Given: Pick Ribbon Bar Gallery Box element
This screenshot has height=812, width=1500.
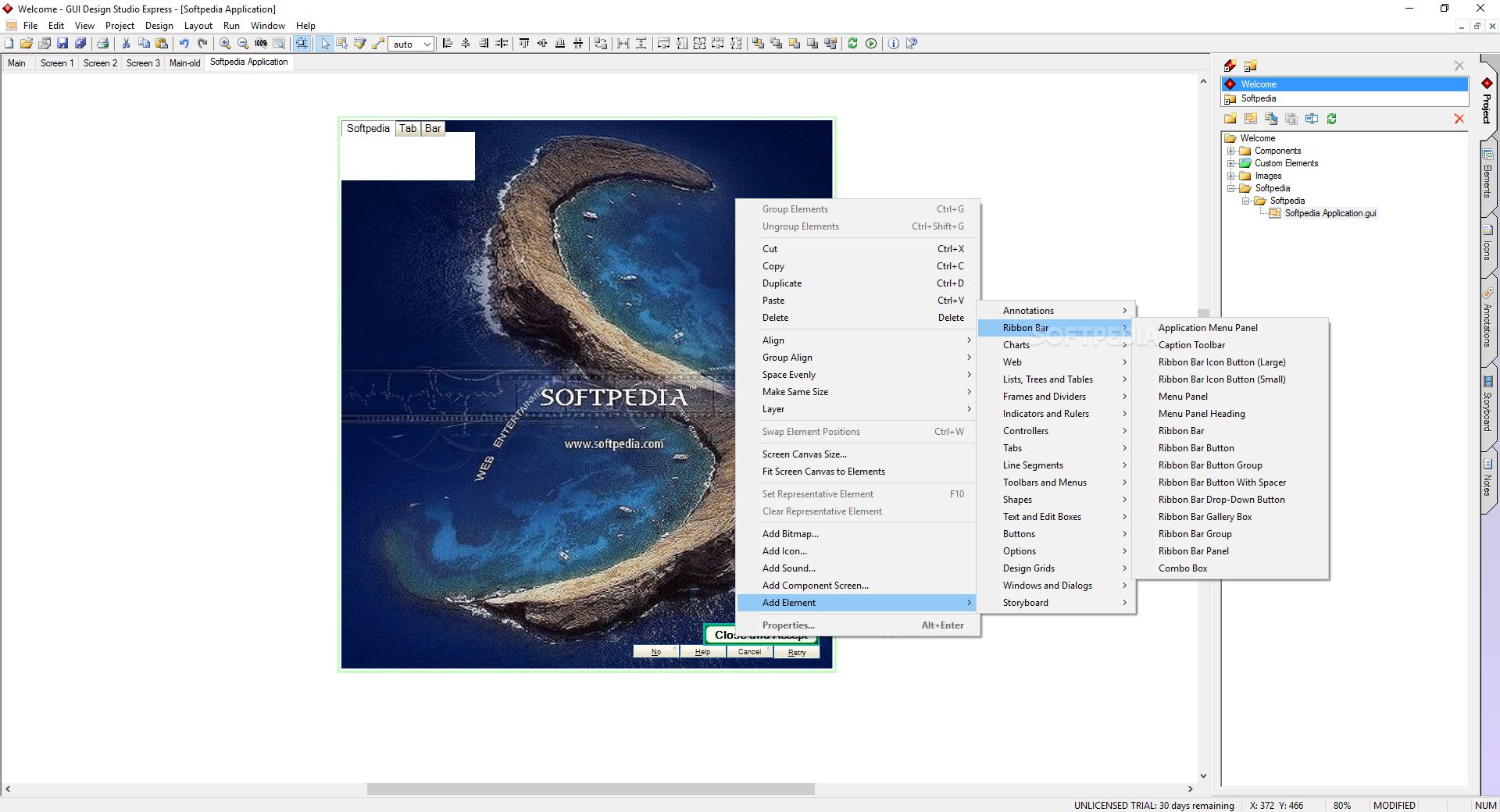Looking at the screenshot, I should coord(1230,517).
